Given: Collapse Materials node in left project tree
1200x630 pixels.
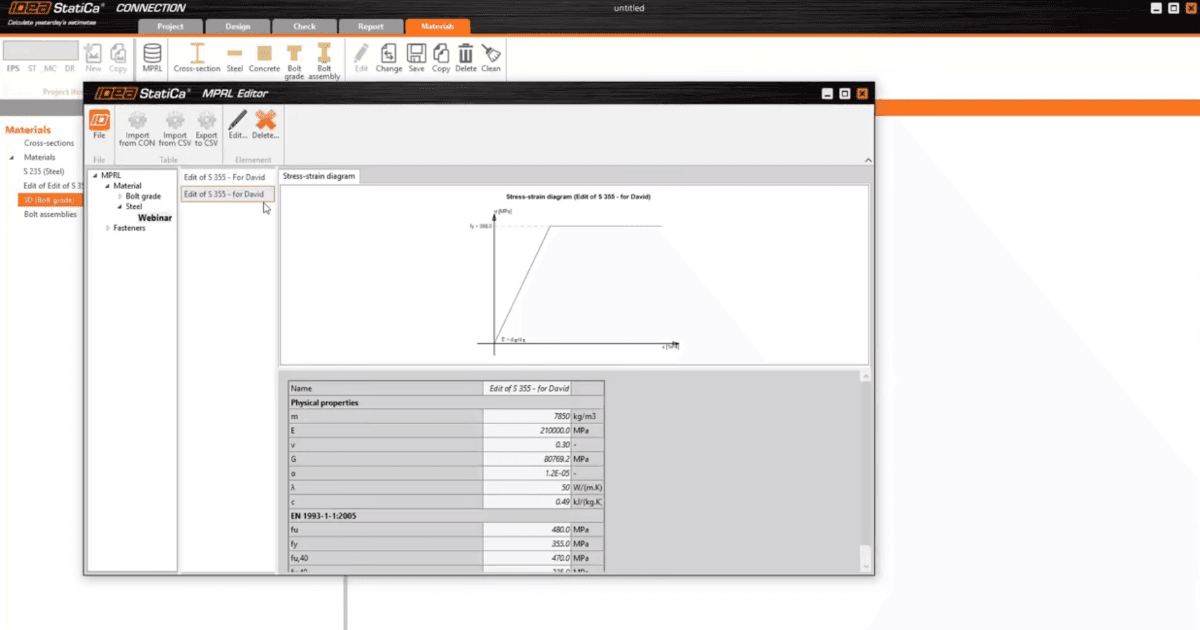Looking at the screenshot, I should (14, 157).
